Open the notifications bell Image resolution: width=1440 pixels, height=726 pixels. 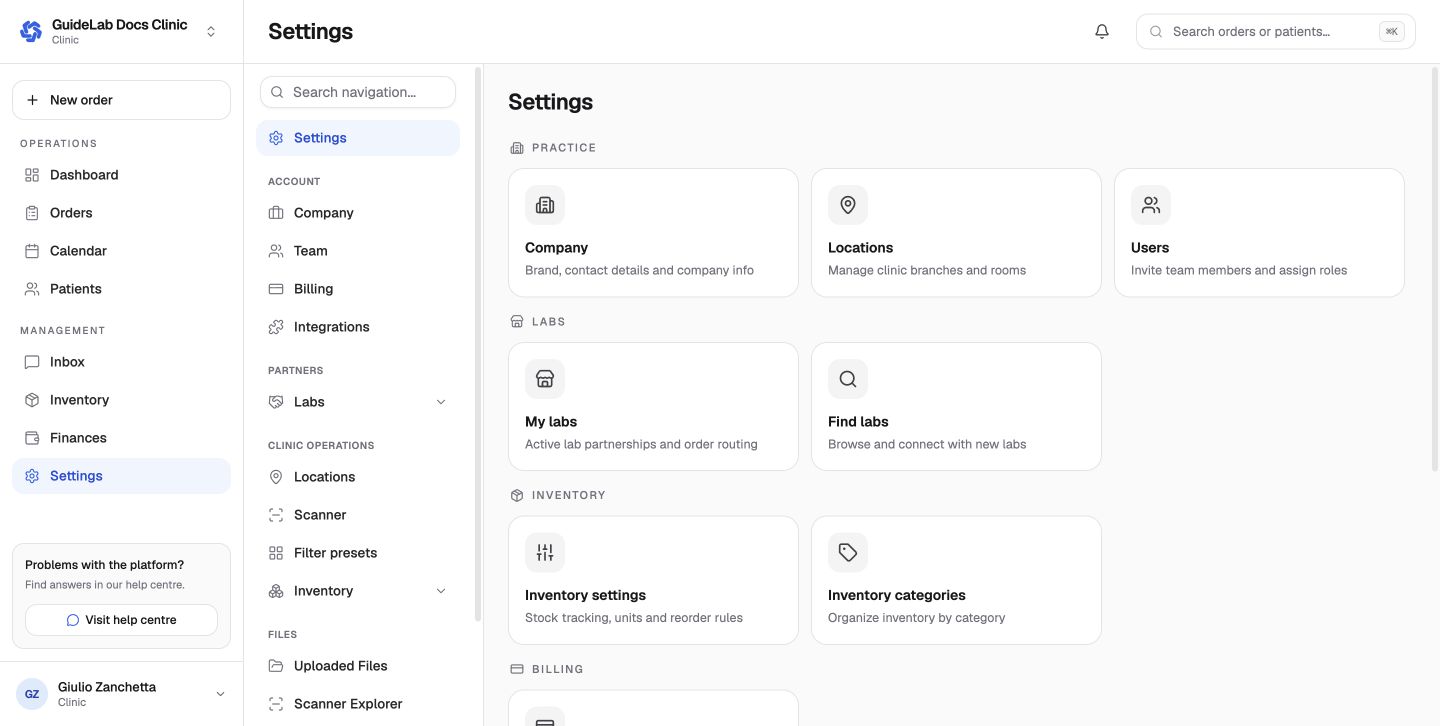1102,31
